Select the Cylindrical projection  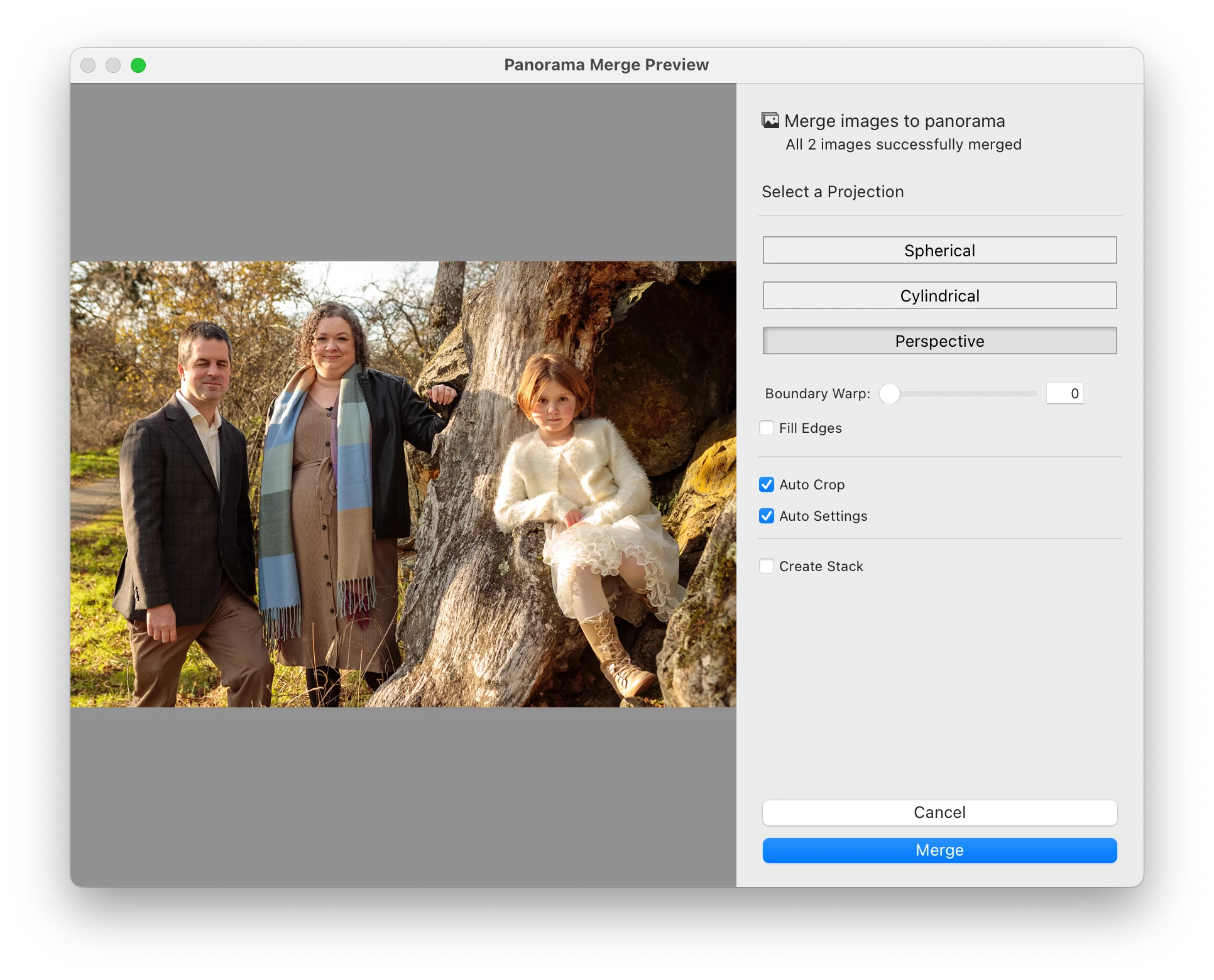(x=939, y=295)
